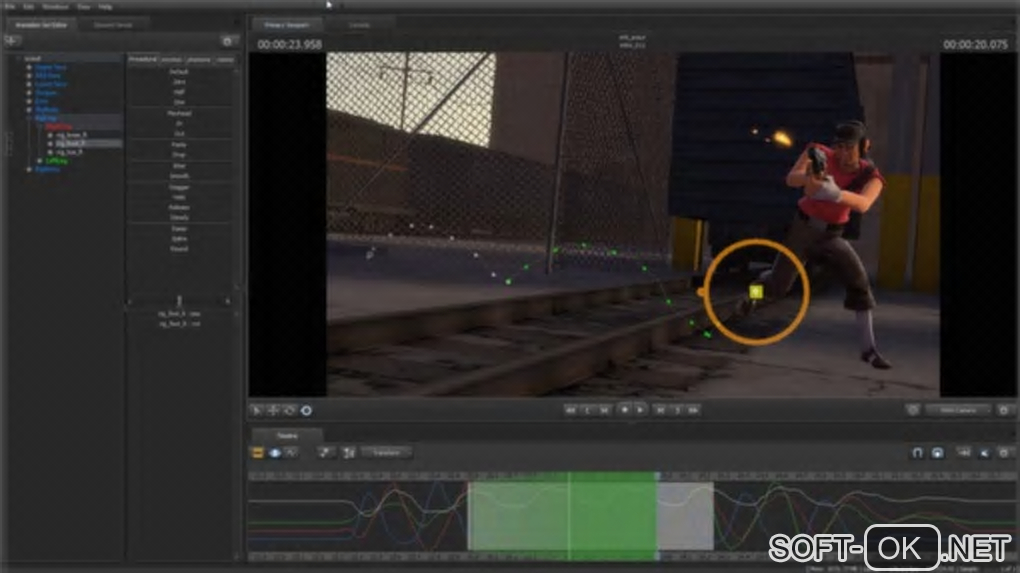This screenshot has height=573, width=1020.
Task: Click the record button in the playback controls
Action: pos(624,410)
